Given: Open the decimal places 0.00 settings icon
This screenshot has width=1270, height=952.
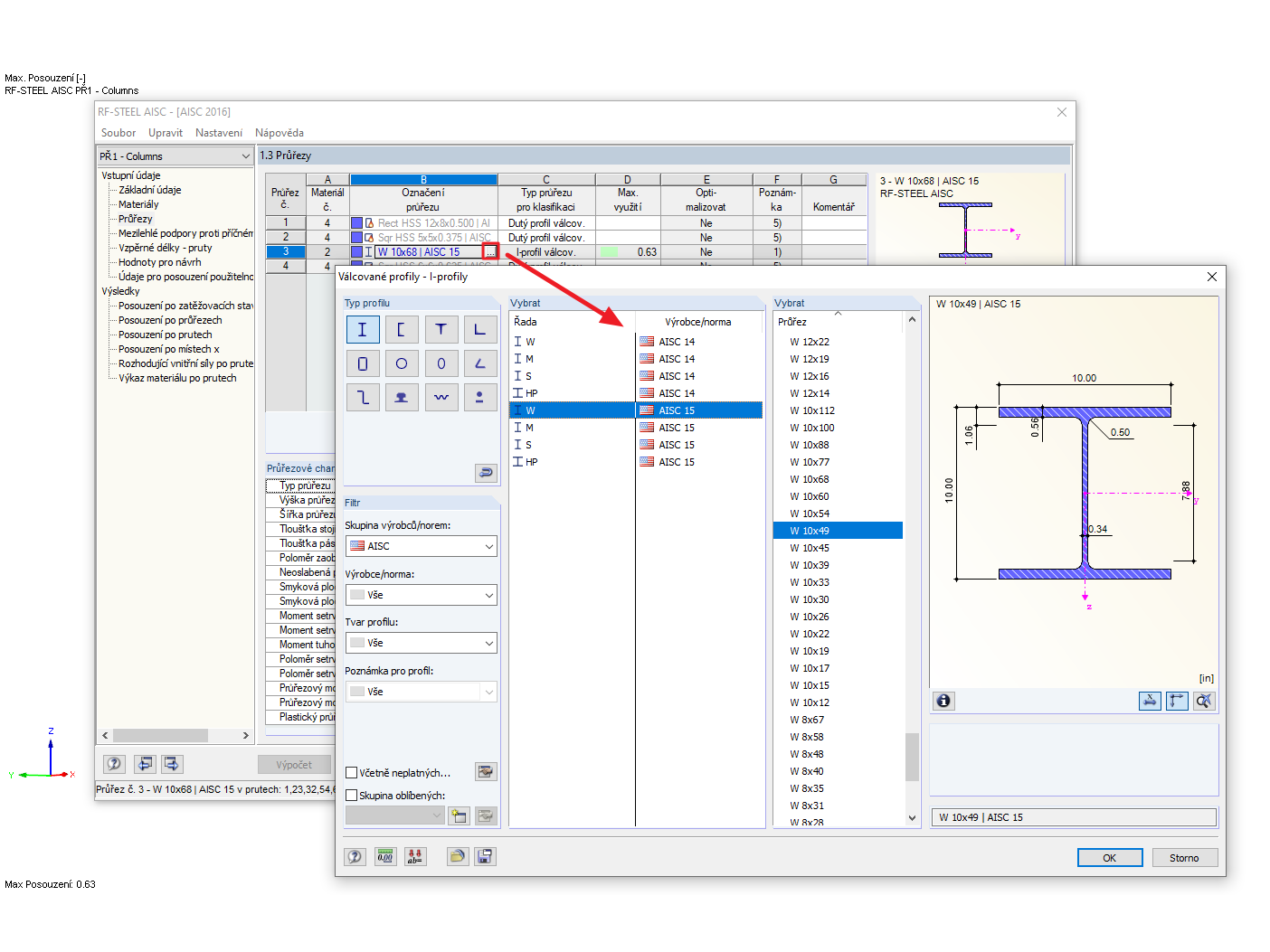Looking at the screenshot, I should [385, 857].
